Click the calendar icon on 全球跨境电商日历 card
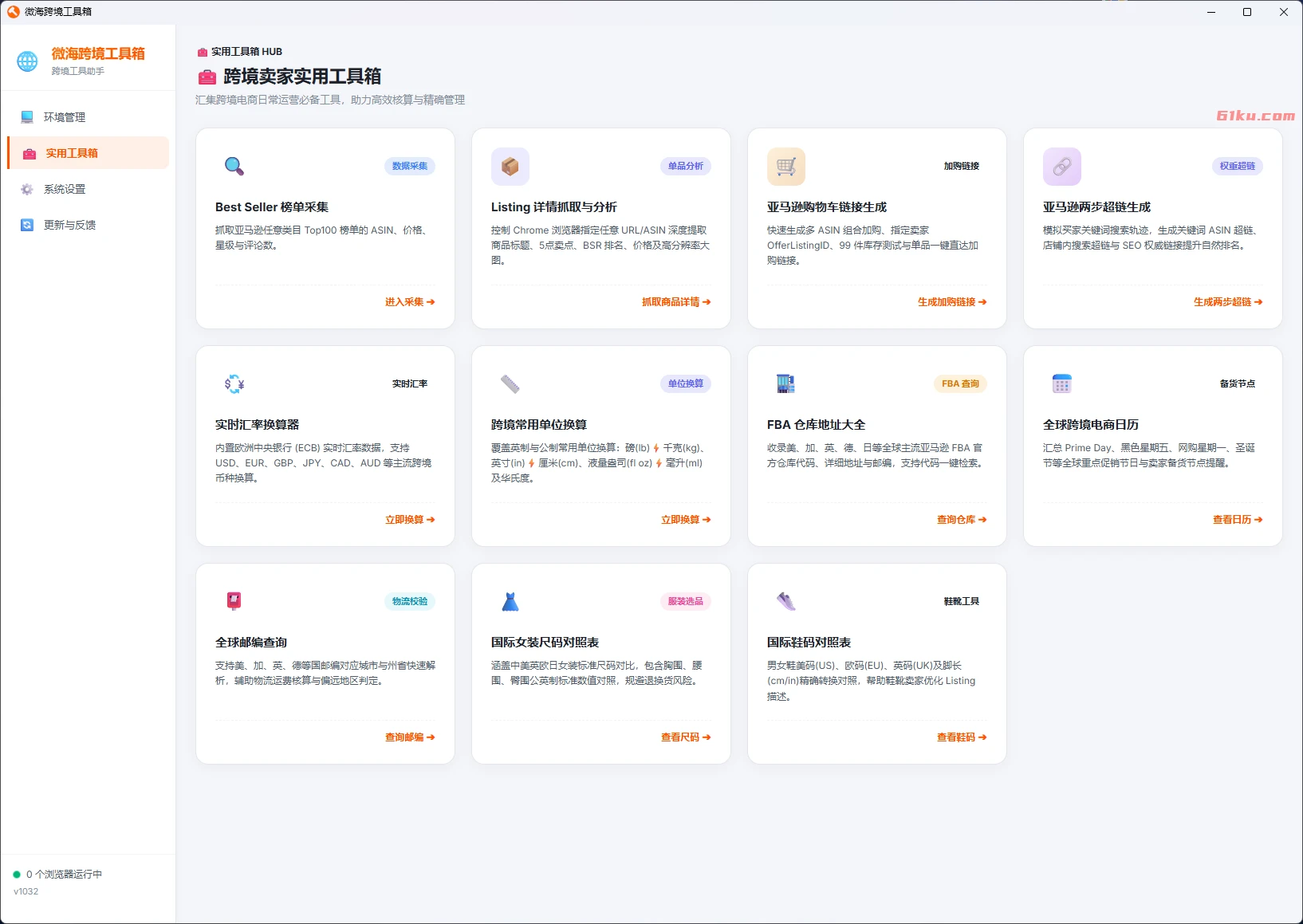The width and height of the screenshot is (1303, 924). click(x=1062, y=384)
